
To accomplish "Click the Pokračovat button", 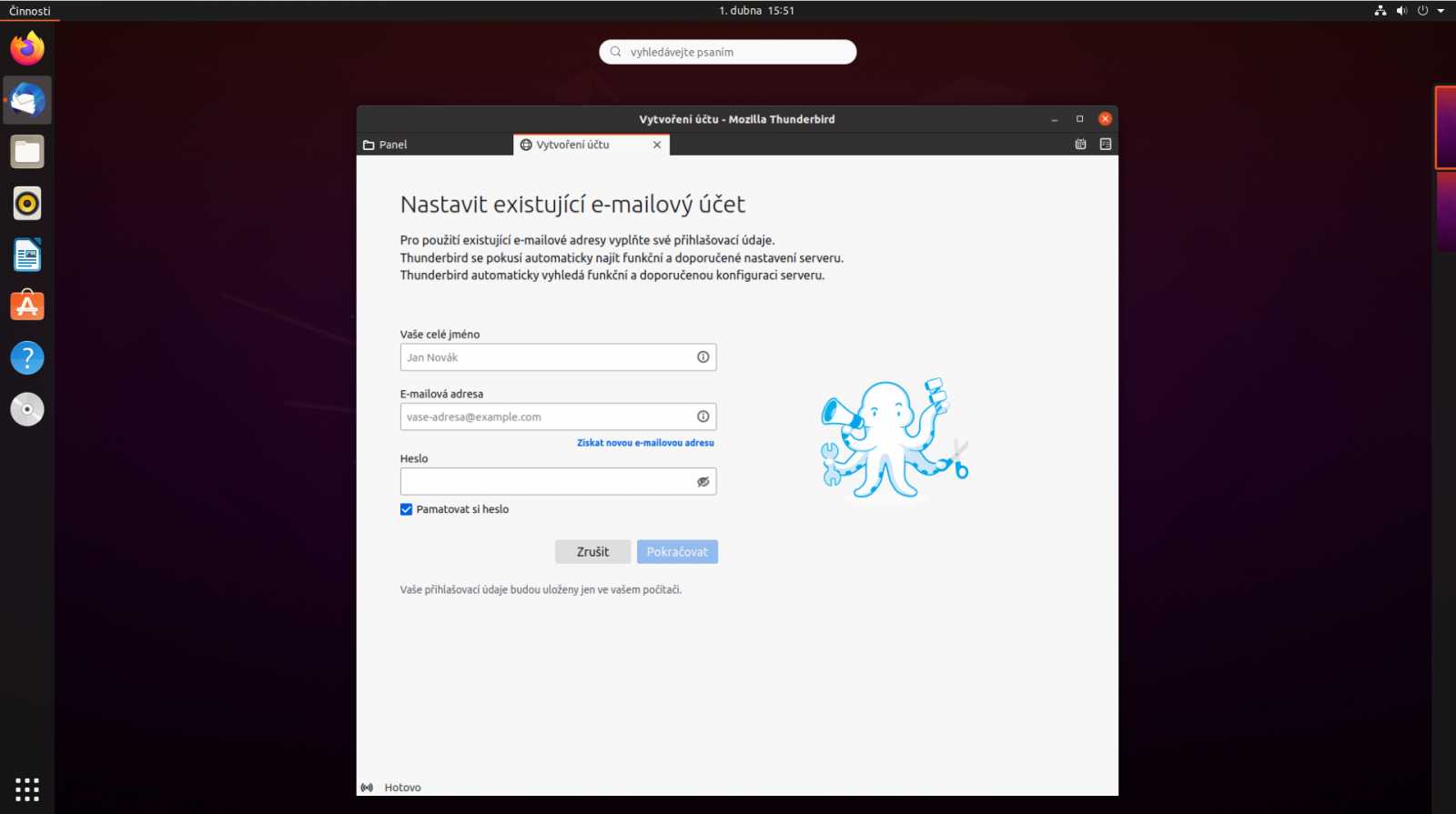I will coord(677,552).
